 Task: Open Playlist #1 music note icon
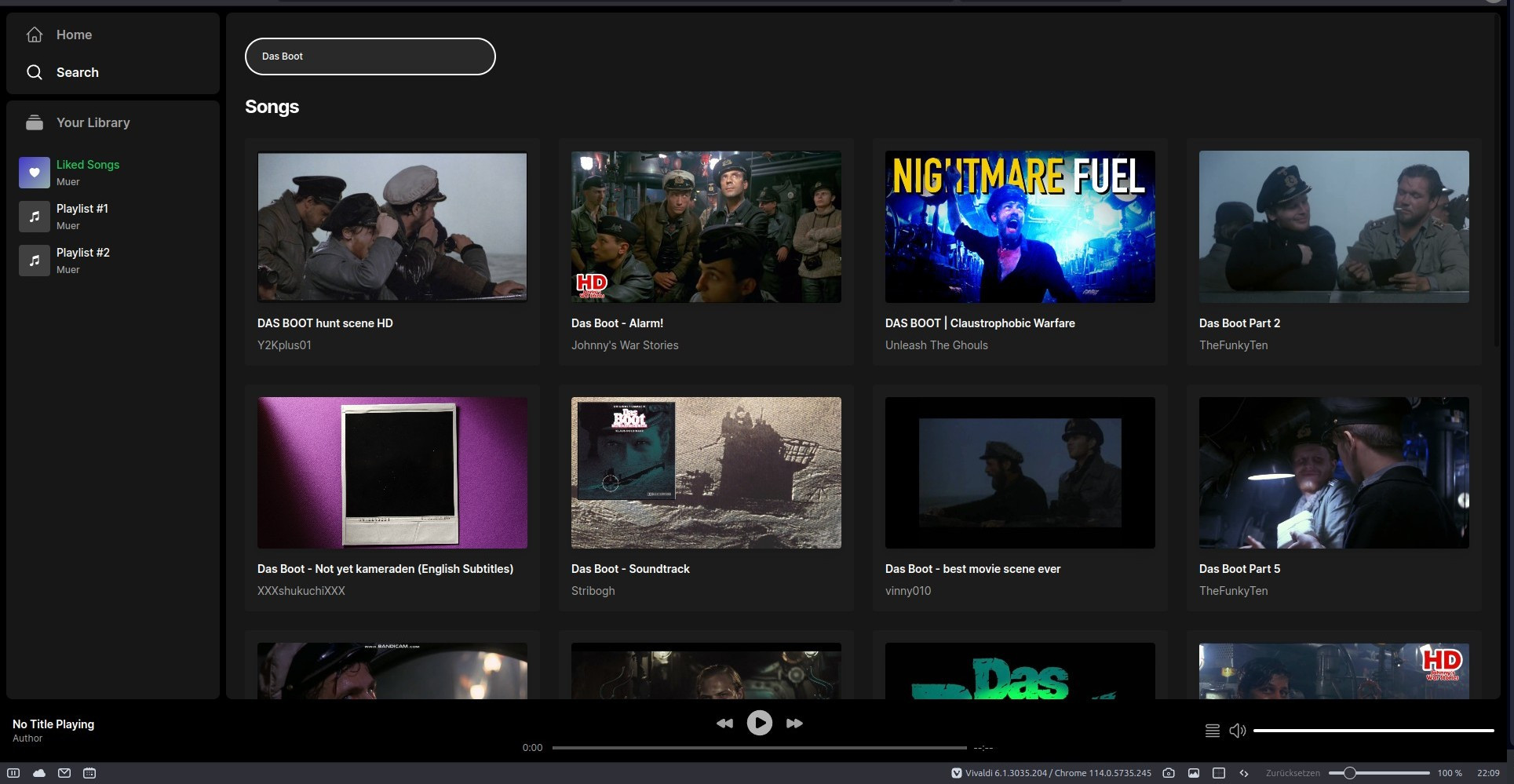click(35, 217)
